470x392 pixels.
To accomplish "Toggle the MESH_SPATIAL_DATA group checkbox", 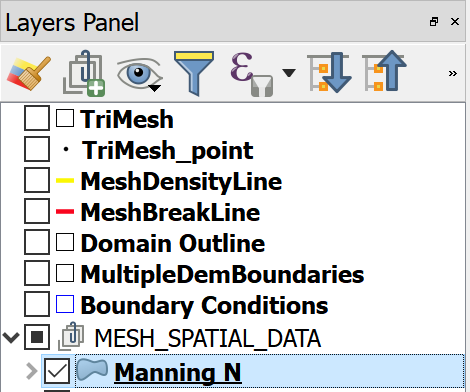I will [37, 337].
